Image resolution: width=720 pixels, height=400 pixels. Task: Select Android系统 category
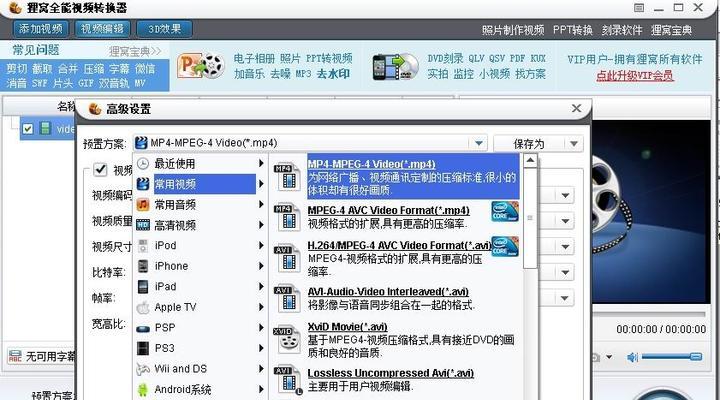pos(183,389)
